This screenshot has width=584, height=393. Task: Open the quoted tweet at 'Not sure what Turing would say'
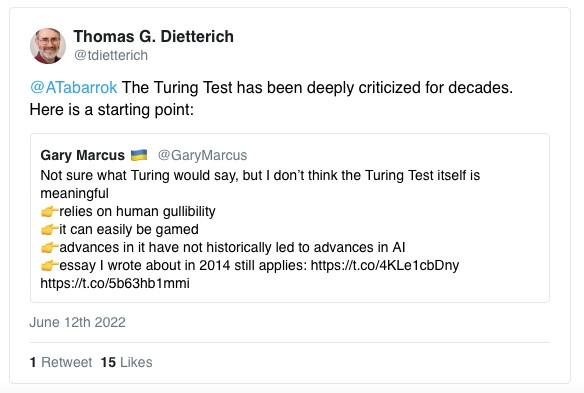[289, 218]
